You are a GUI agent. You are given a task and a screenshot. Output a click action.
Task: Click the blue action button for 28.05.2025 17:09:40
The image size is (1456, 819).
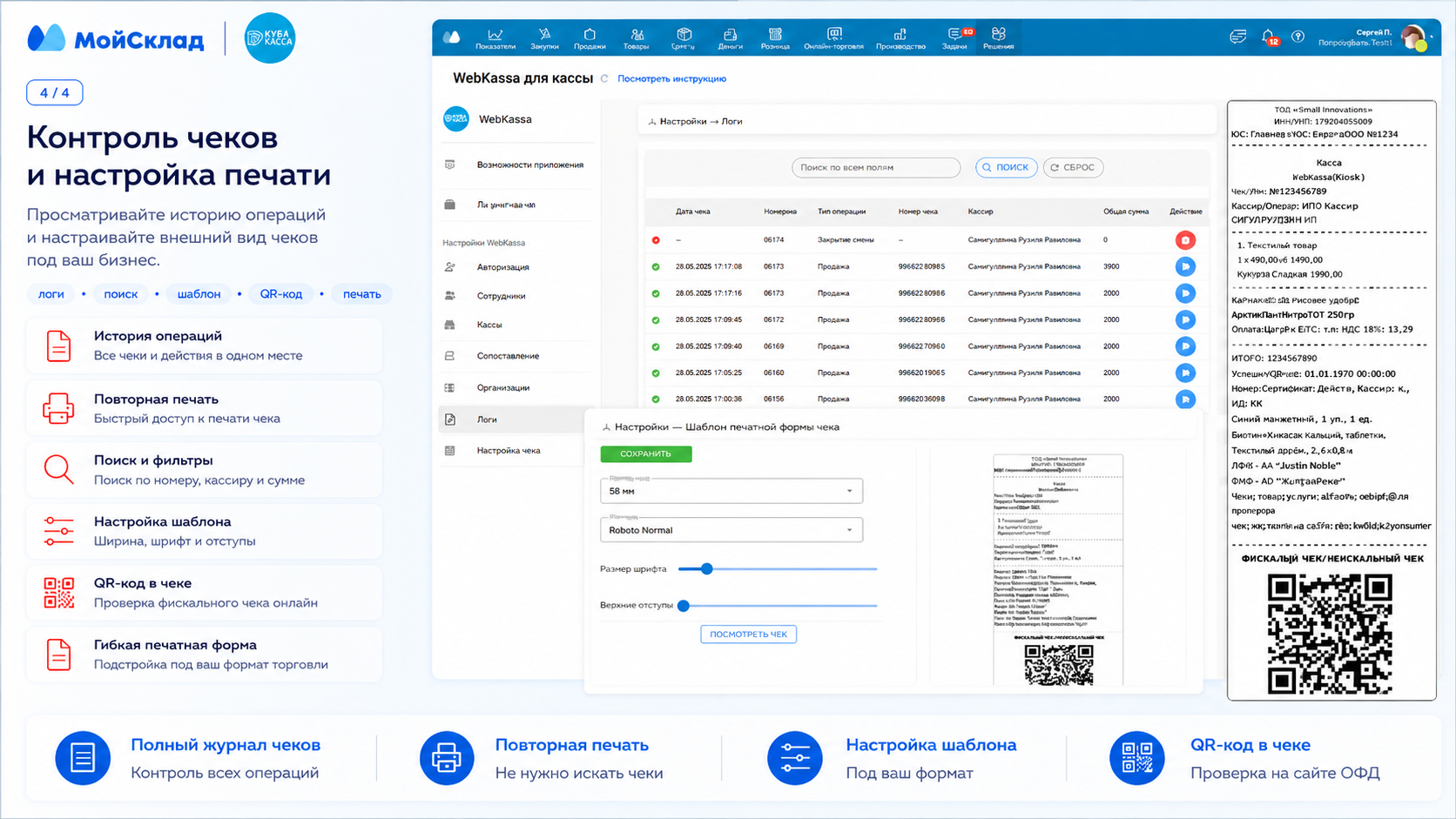[x=1185, y=346]
